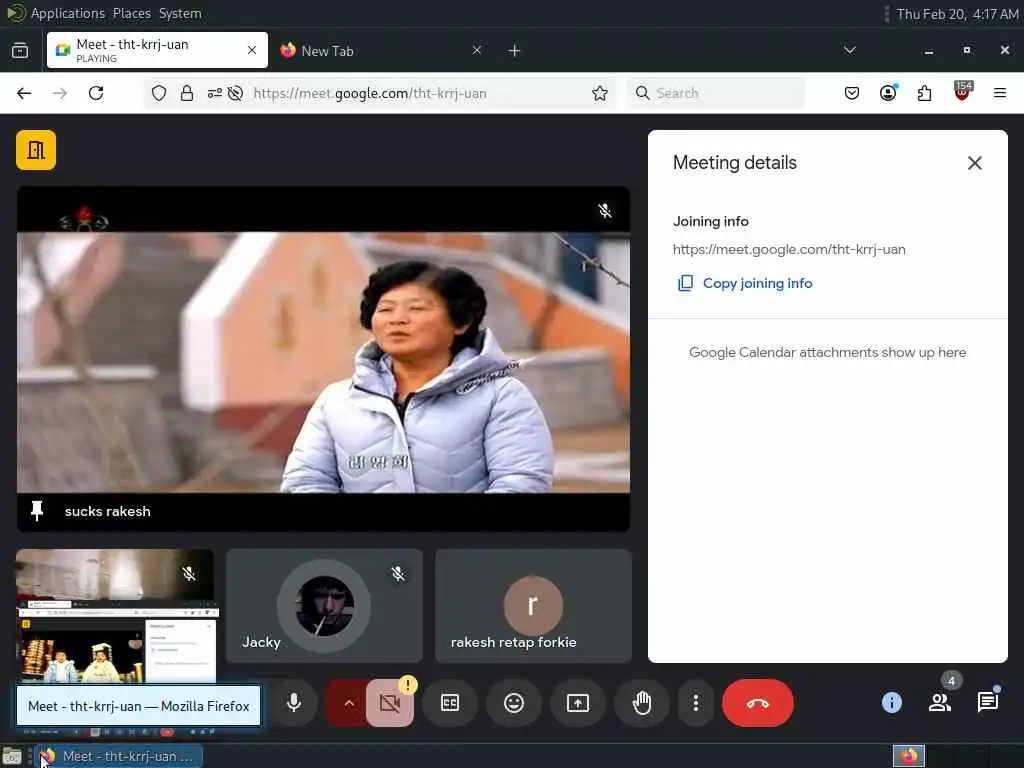The image size is (1024, 768).
Task: Click the yellow companion door icon
Action: coord(36,150)
